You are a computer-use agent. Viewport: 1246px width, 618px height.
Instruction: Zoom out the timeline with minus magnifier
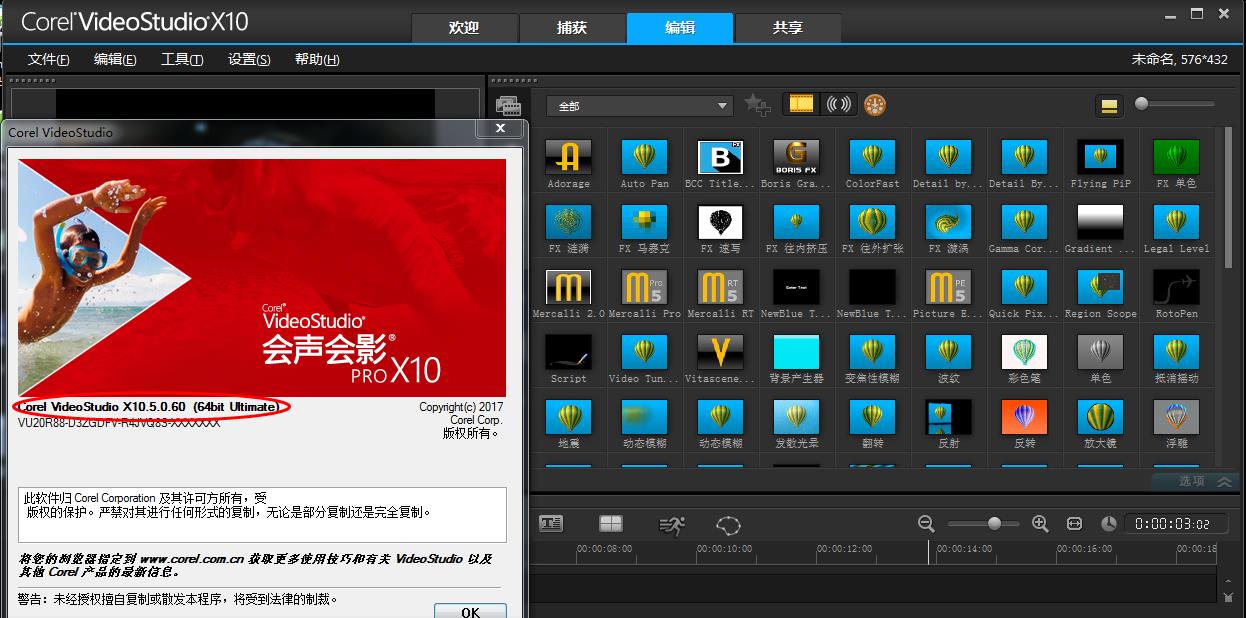point(926,523)
